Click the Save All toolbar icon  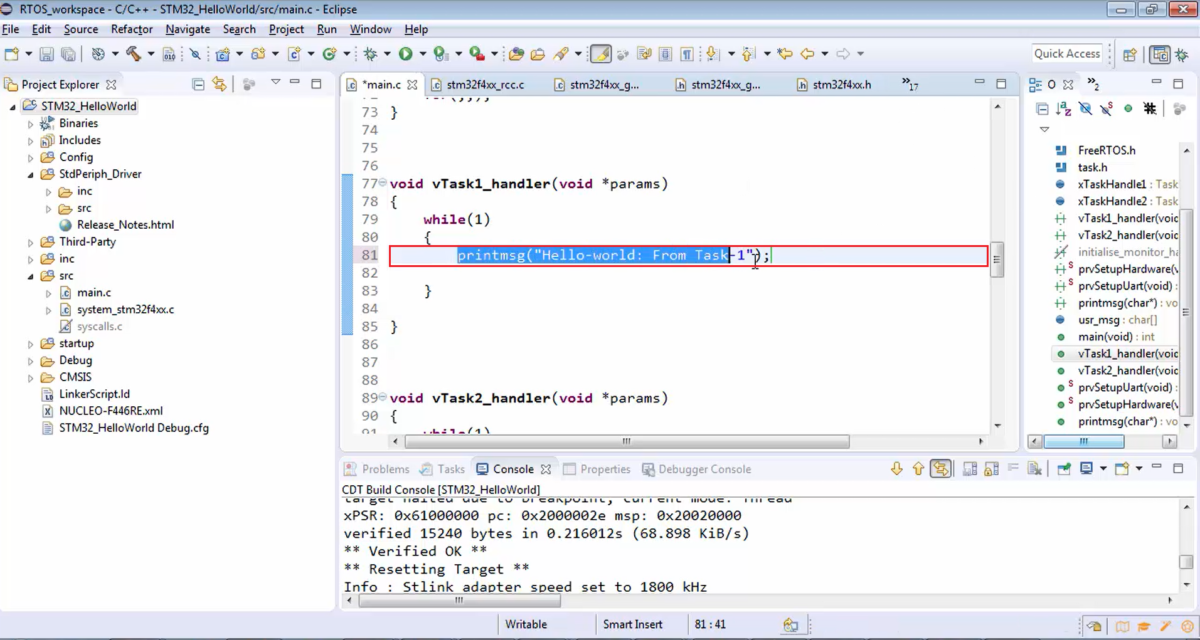(x=68, y=54)
